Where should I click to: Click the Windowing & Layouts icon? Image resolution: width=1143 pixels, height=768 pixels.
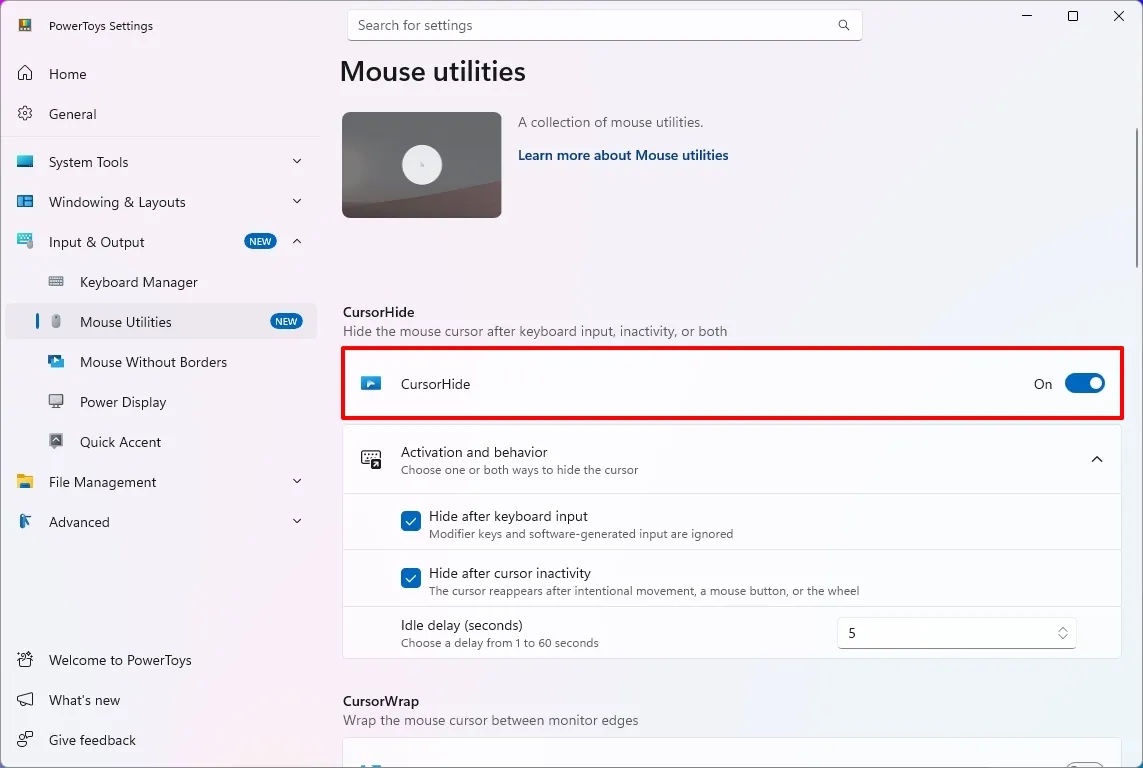[25, 202]
